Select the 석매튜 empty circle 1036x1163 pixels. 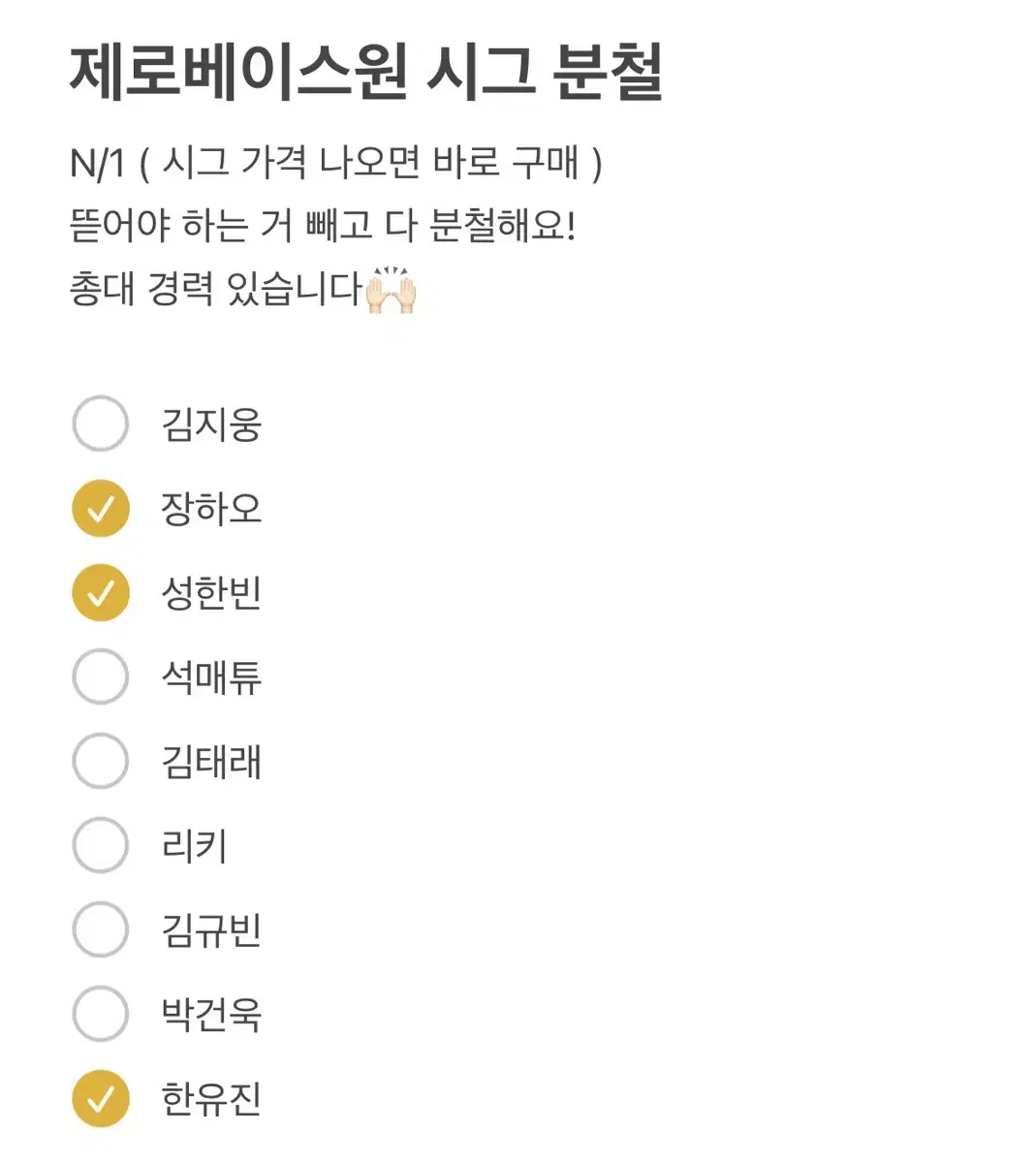pyautogui.click(x=100, y=676)
